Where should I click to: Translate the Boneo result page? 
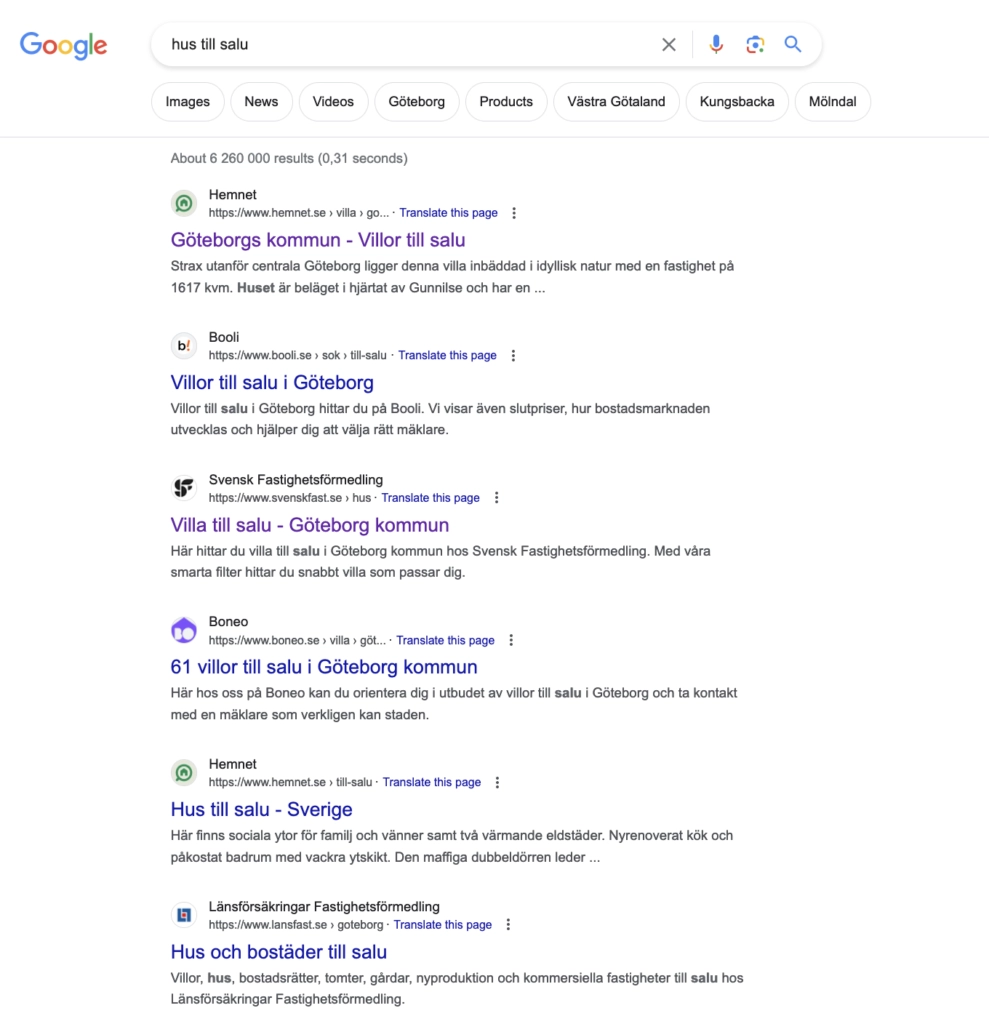tap(446, 641)
